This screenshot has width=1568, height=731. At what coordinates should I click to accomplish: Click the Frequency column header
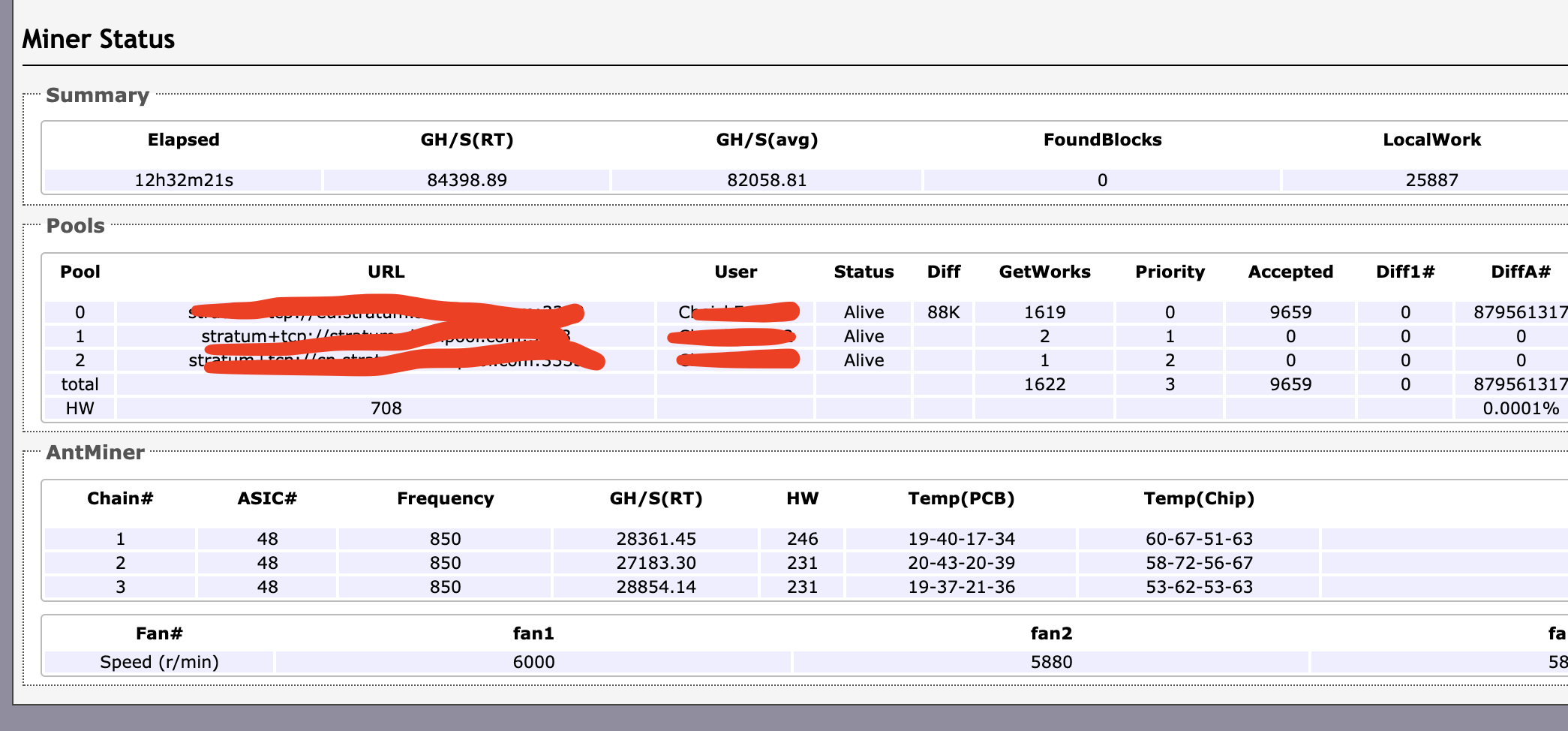(445, 498)
